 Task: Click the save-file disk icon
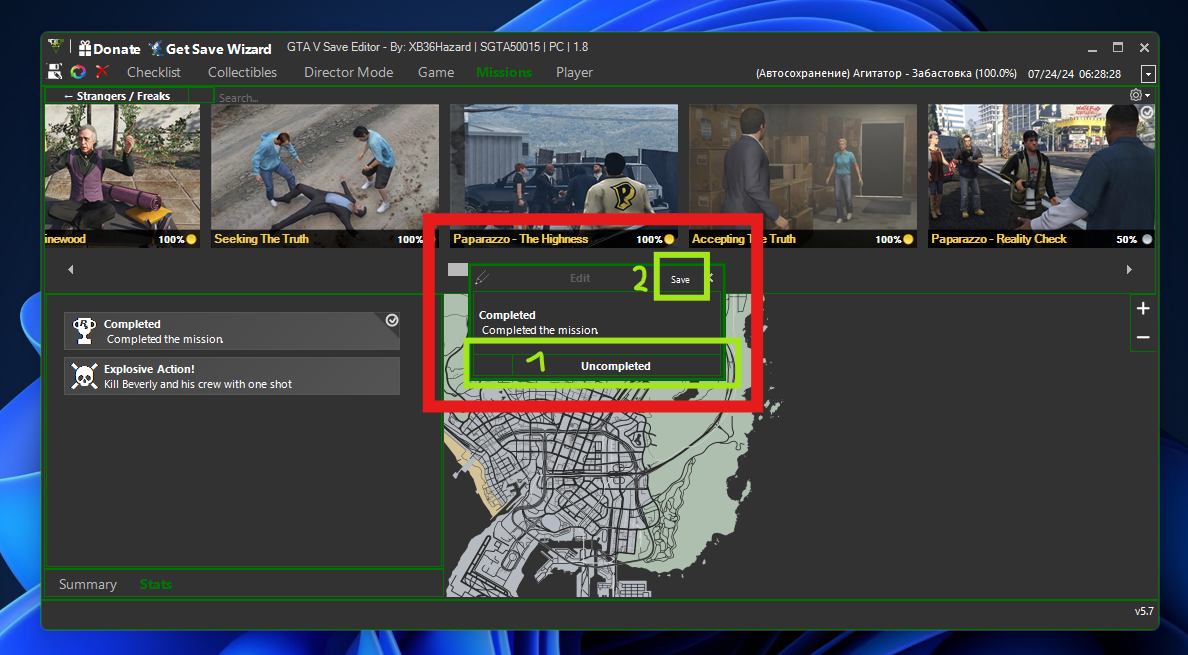click(x=55, y=72)
